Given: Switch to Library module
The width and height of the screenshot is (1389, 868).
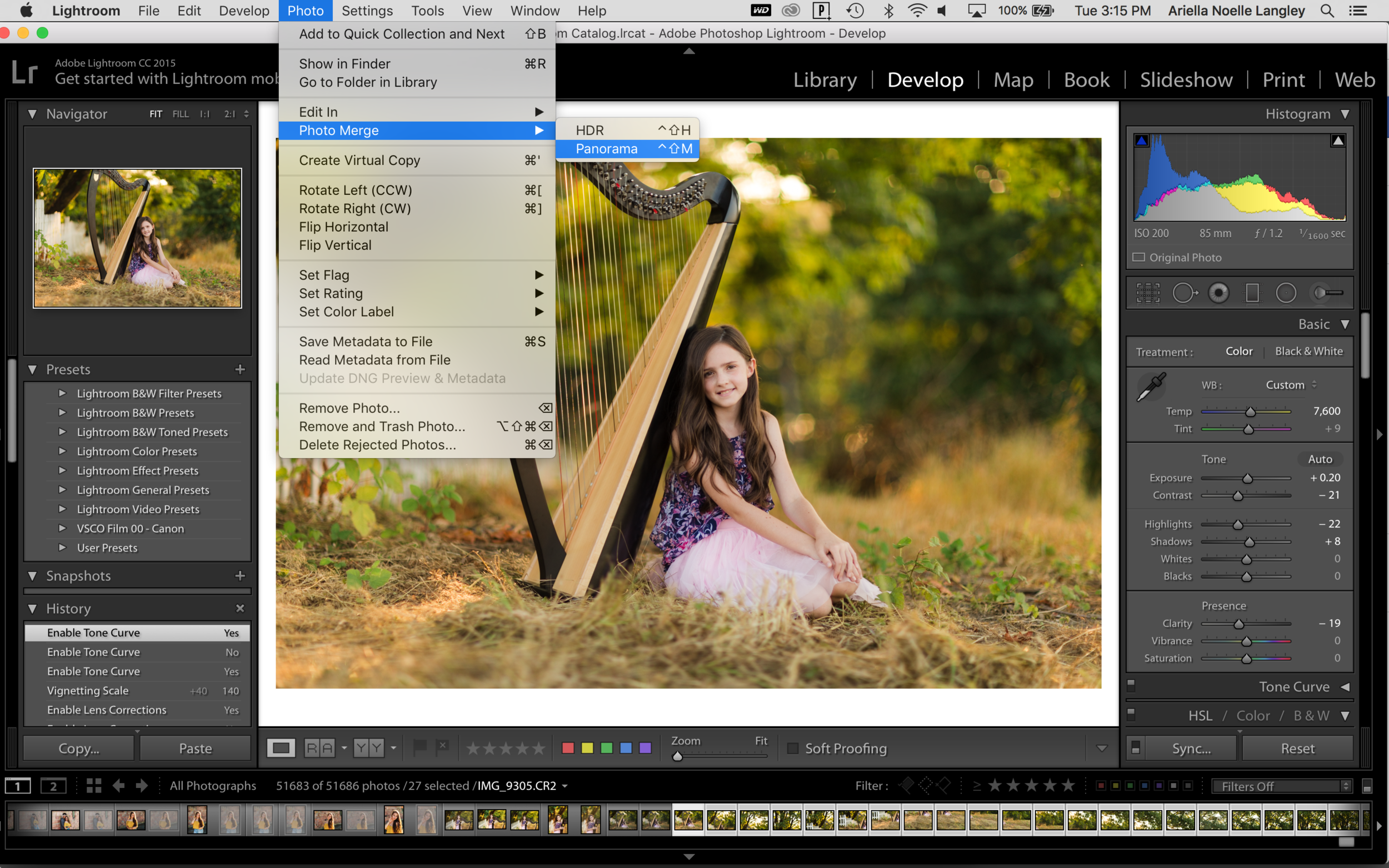Looking at the screenshot, I should [825, 79].
